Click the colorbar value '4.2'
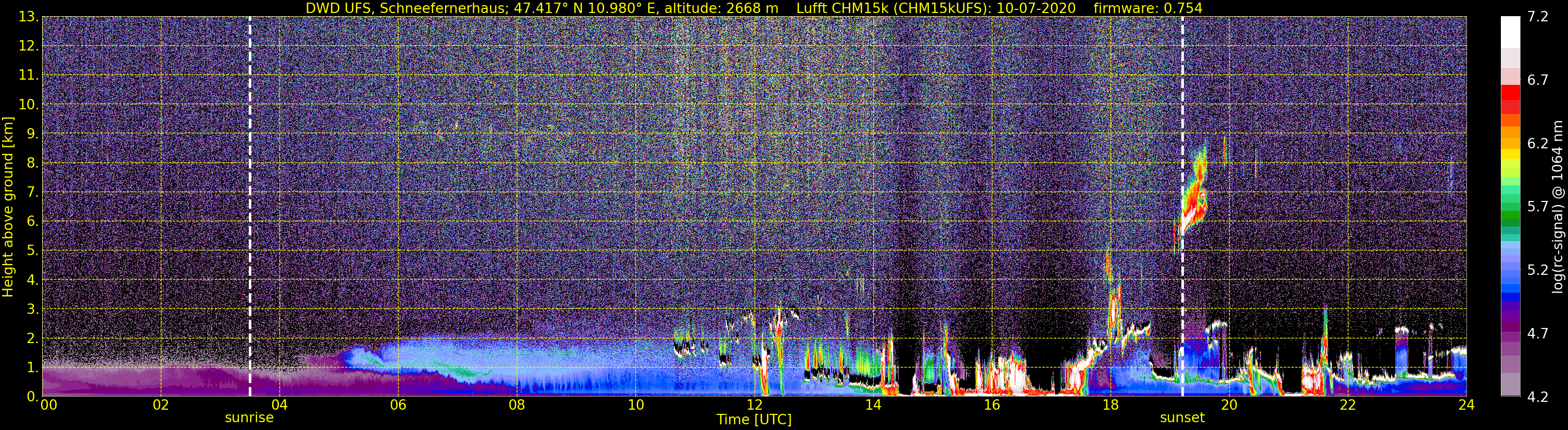The image size is (1568, 430). pyautogui.click(x=1538, y=397)
